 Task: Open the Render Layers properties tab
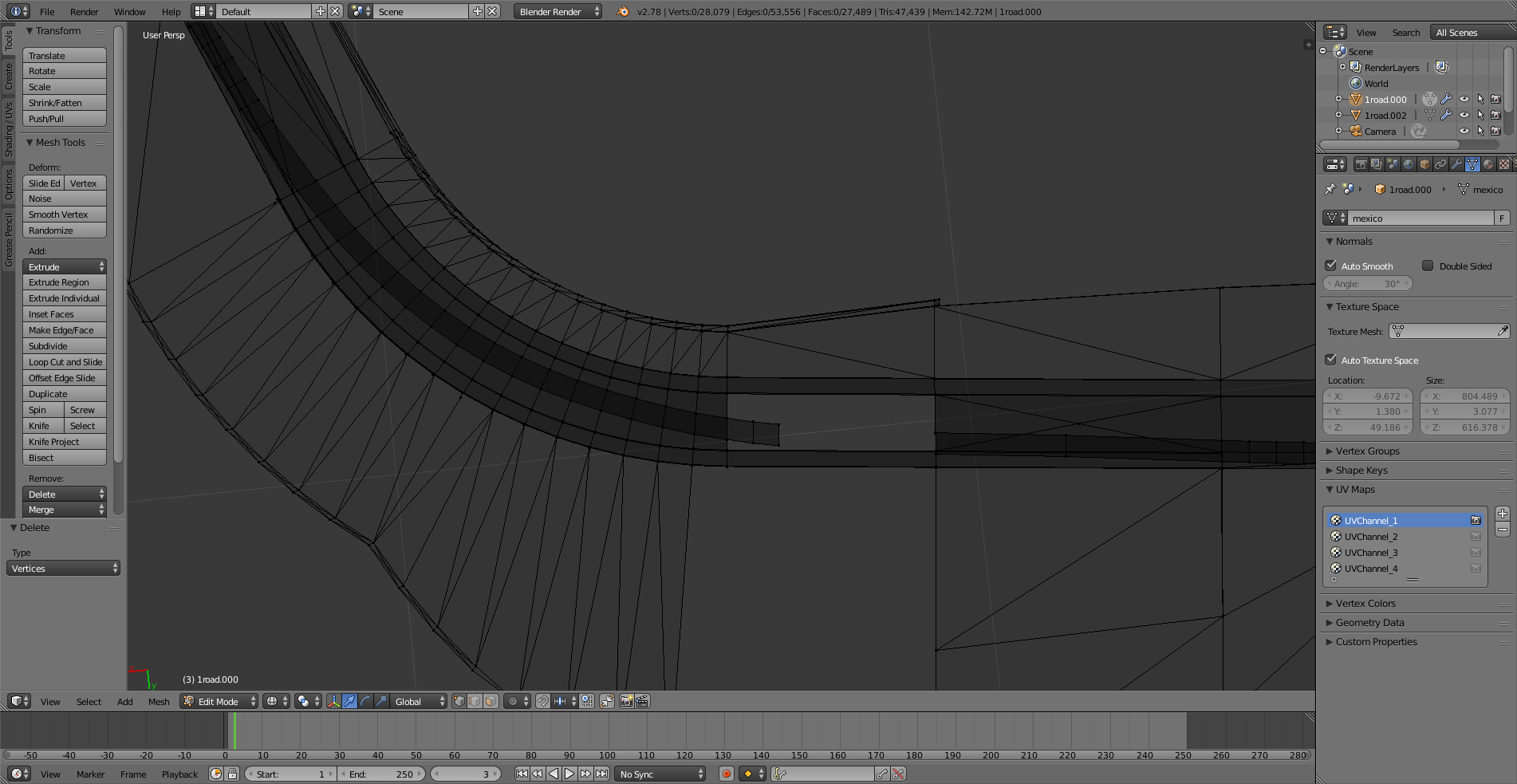pos(1377,164)
